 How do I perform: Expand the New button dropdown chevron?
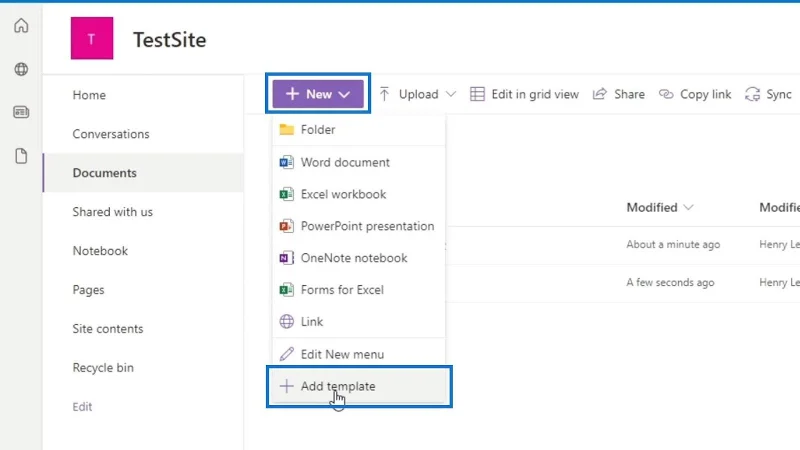(x=344, y=94)
